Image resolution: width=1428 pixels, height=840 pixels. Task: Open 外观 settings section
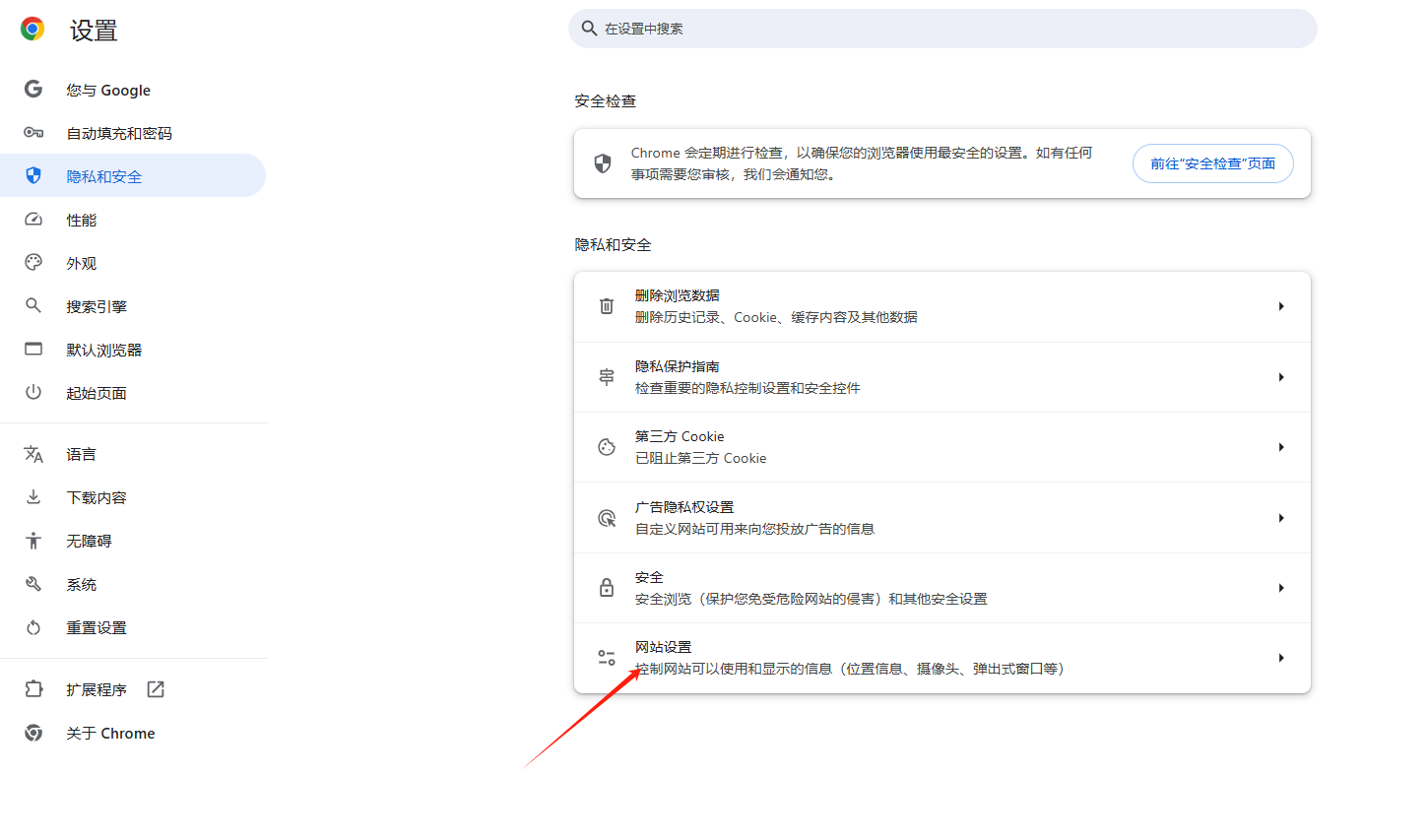133,263
